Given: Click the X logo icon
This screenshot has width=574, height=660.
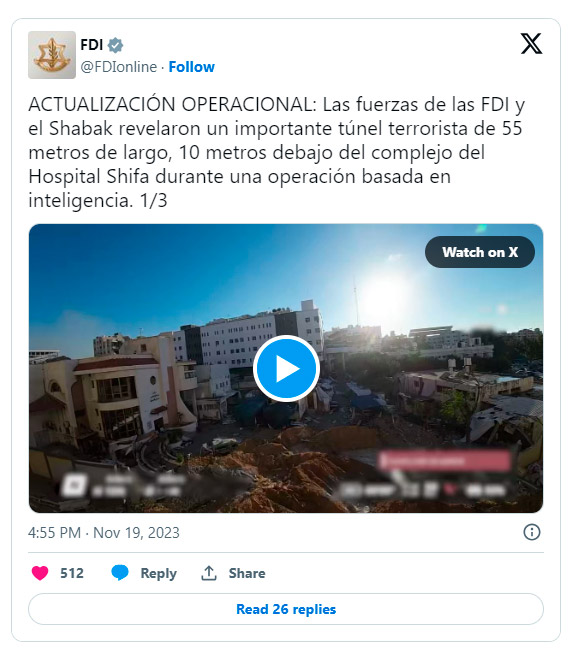Looking at the screenshot, I should [531, 44].
